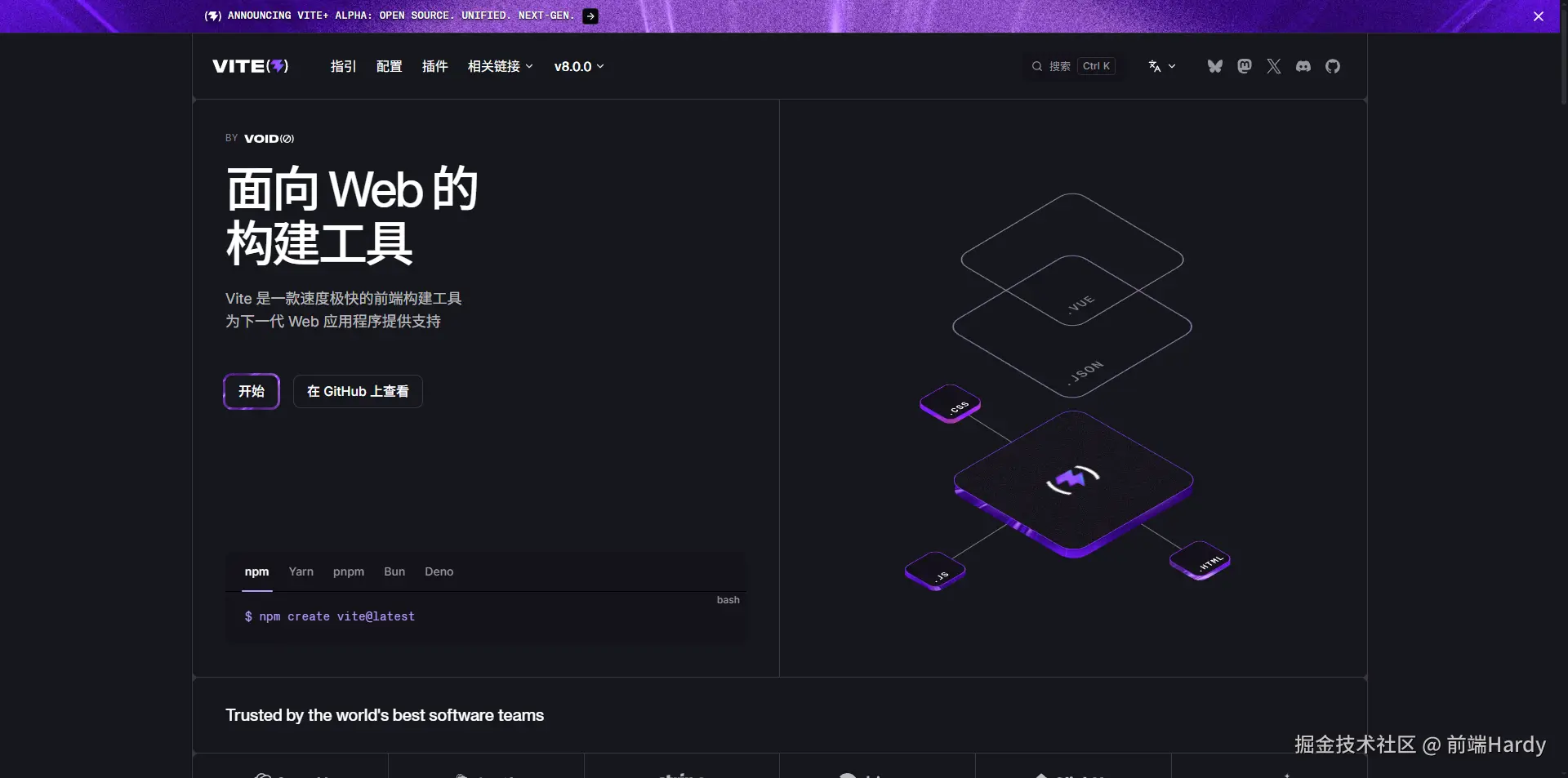Expand the language selector chevron

(x=1172, y=66)
